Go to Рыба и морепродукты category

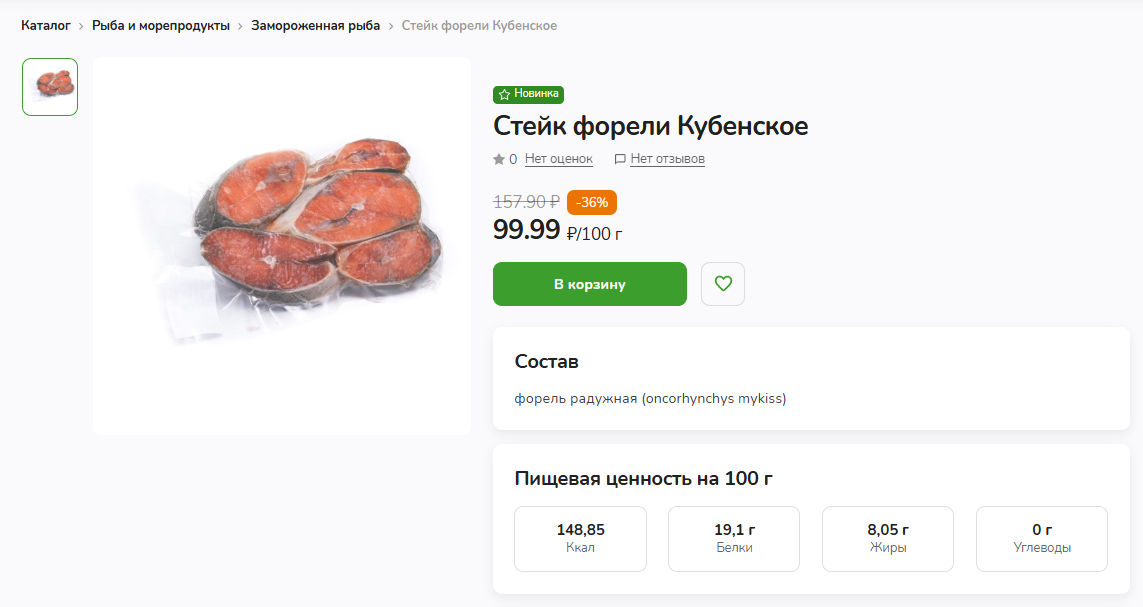point(160,26)
